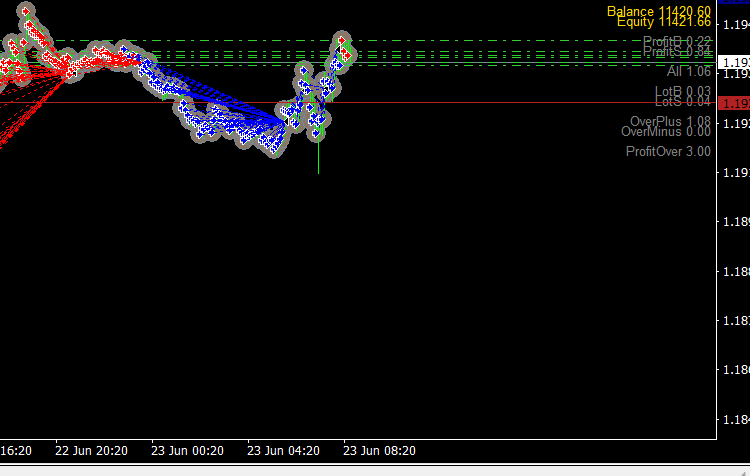Image resolution: width=750 pixels, height=476 pixels.
Task: Click the red horizontal price line
Action: tap(358, 102)
